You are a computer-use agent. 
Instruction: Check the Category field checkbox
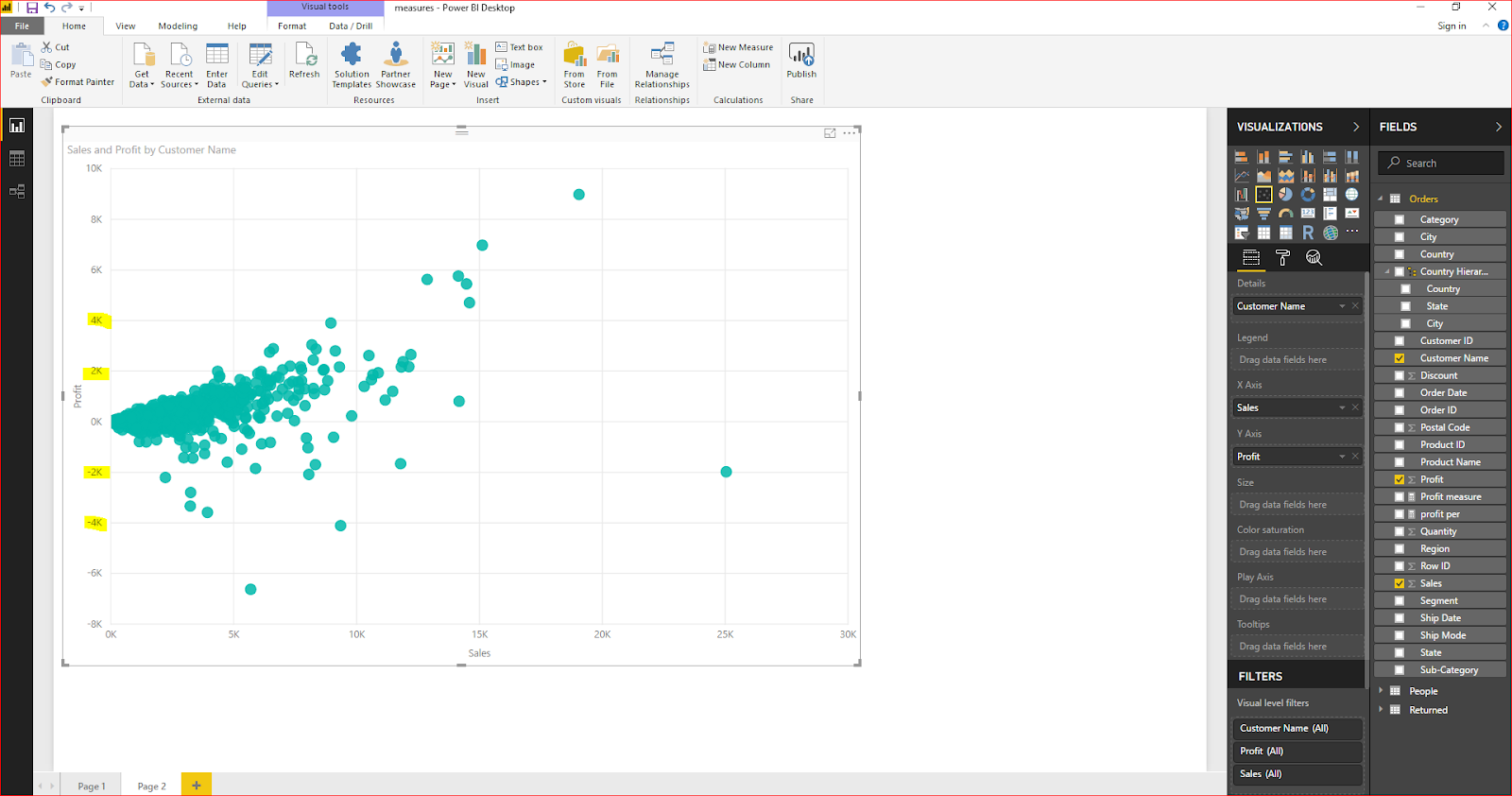click(1400, 219)
